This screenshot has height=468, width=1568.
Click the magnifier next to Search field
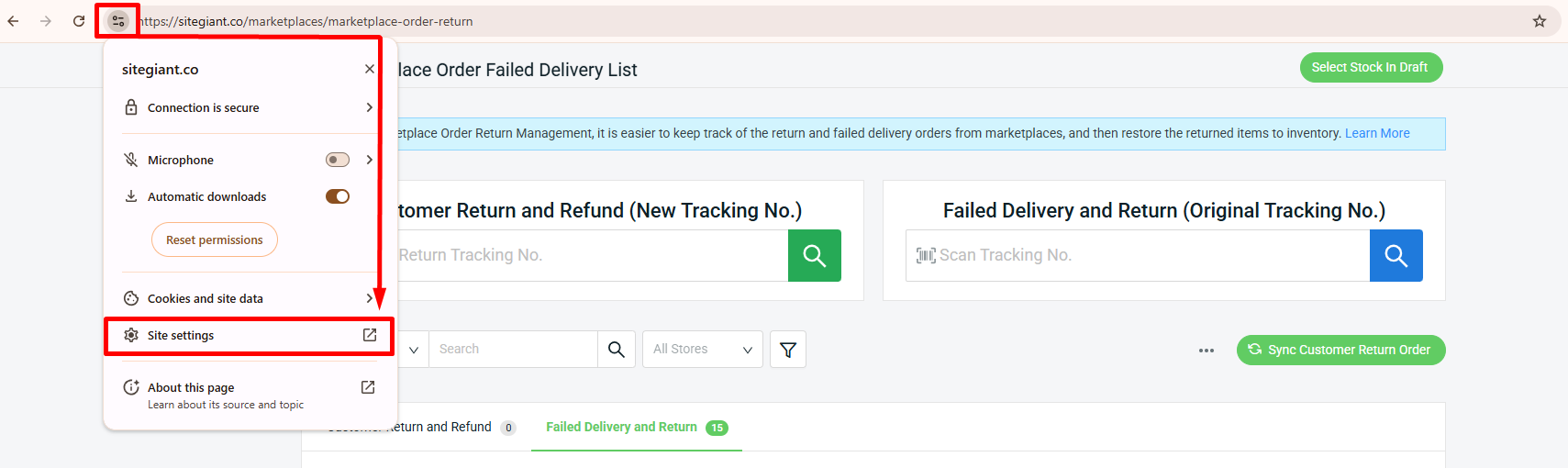(617, 350)
